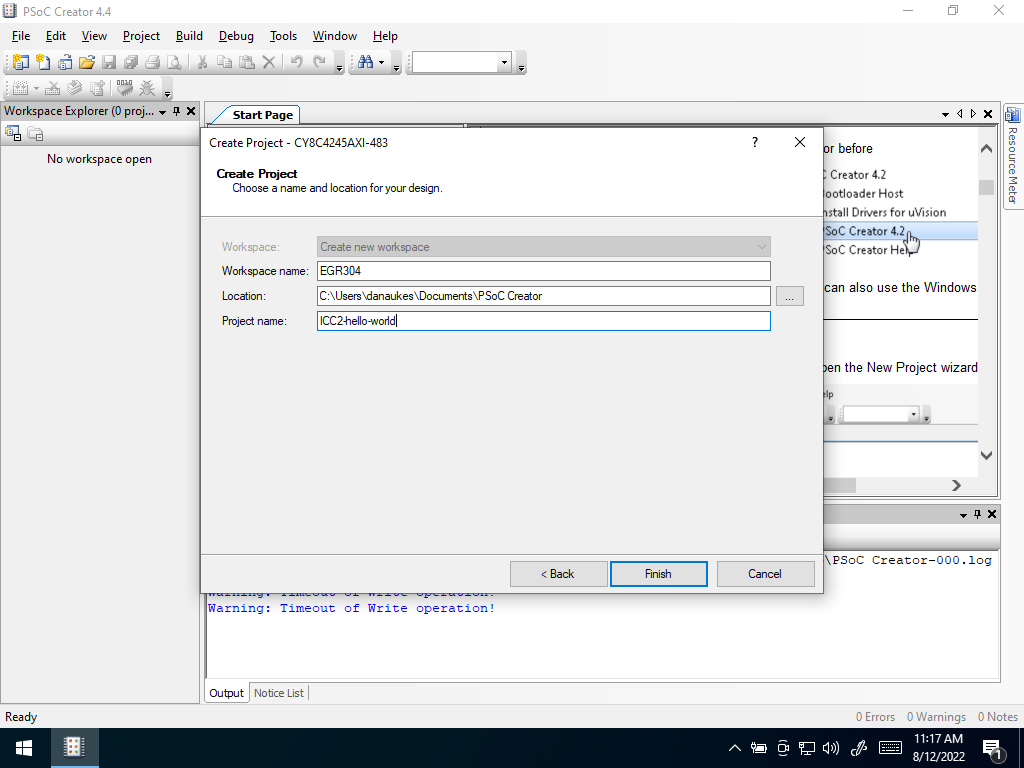
Task: Click the Build project toolbar icon
Action: coord(20,88)
